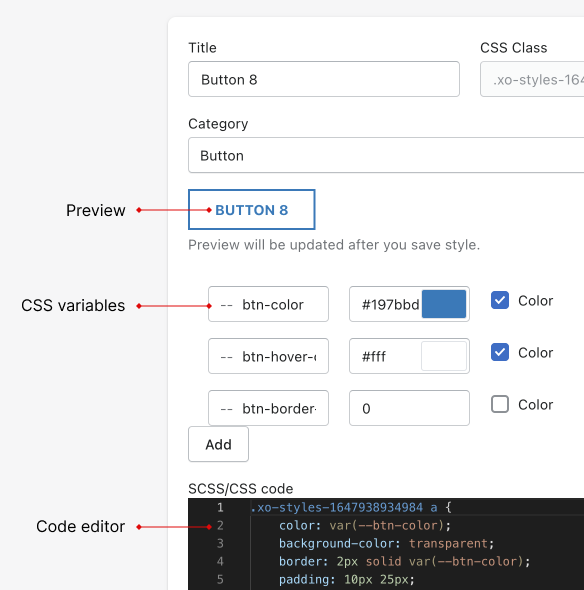
Task: Click the #fff hex value field
Action: tap(385, 356)
